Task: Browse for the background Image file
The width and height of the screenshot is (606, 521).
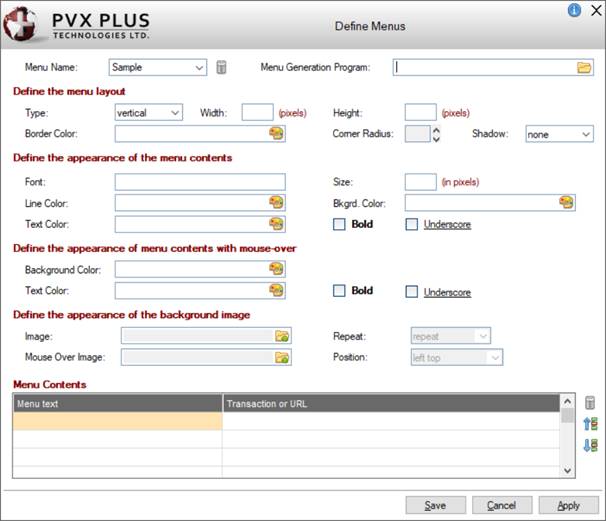Action: 282,337
